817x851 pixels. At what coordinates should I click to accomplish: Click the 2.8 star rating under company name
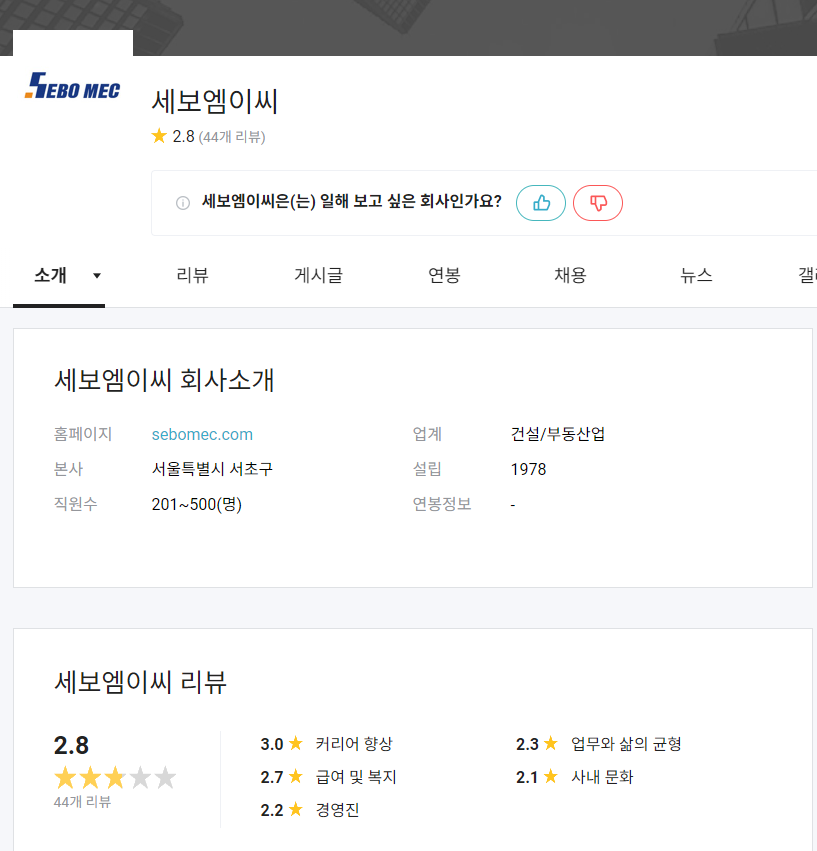coord(173,136)
